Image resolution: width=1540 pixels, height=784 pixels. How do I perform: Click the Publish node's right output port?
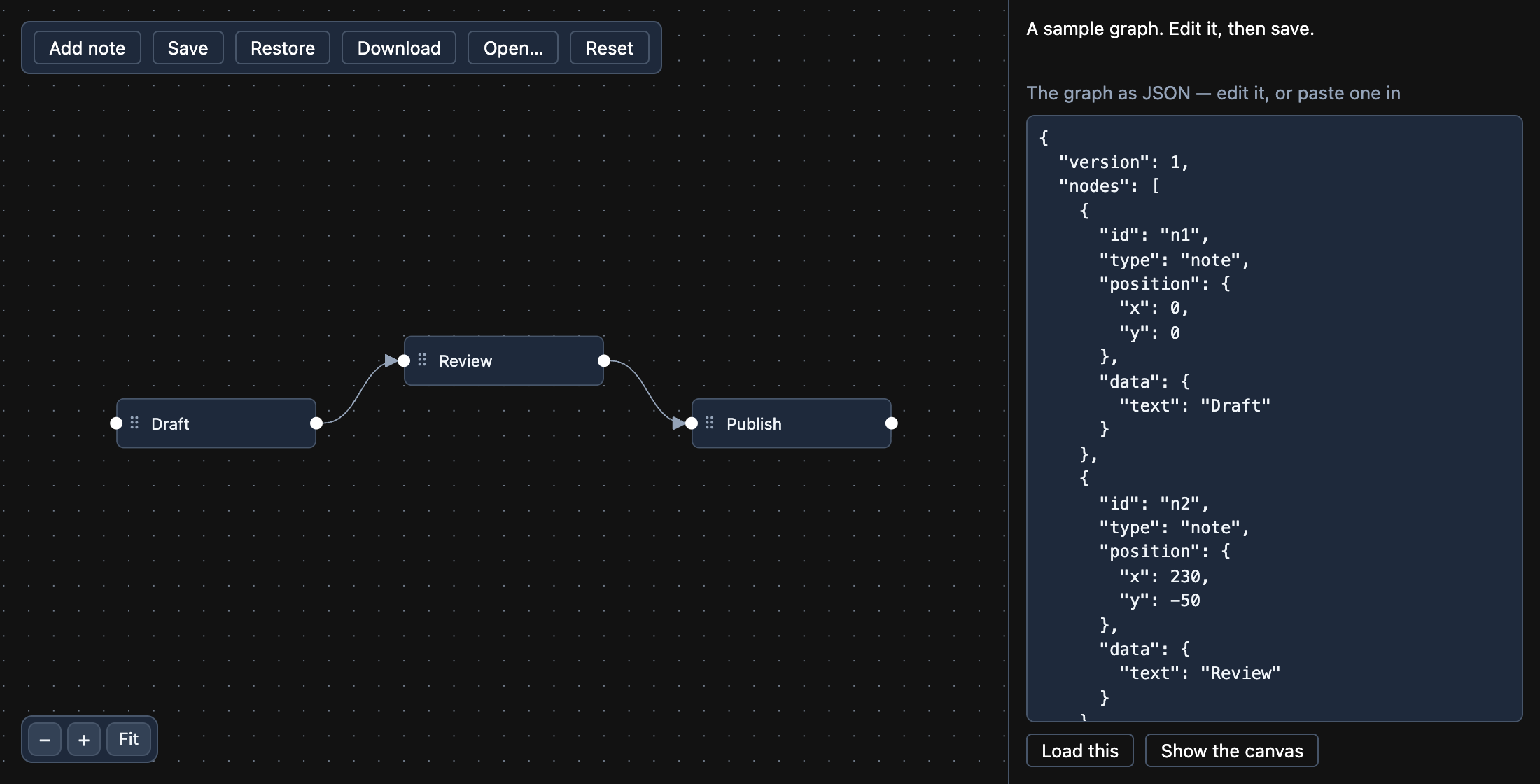[892, 423]
